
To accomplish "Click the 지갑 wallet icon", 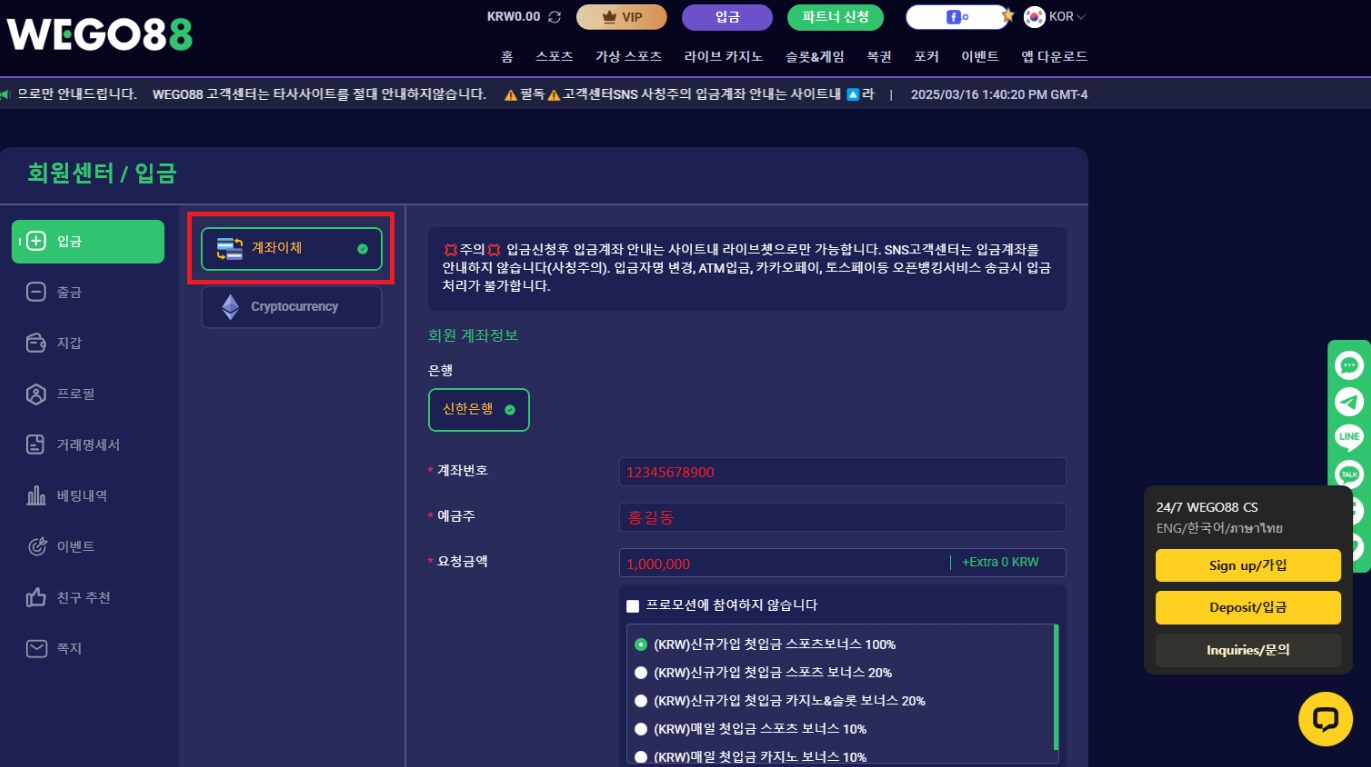I will (36, 343).
